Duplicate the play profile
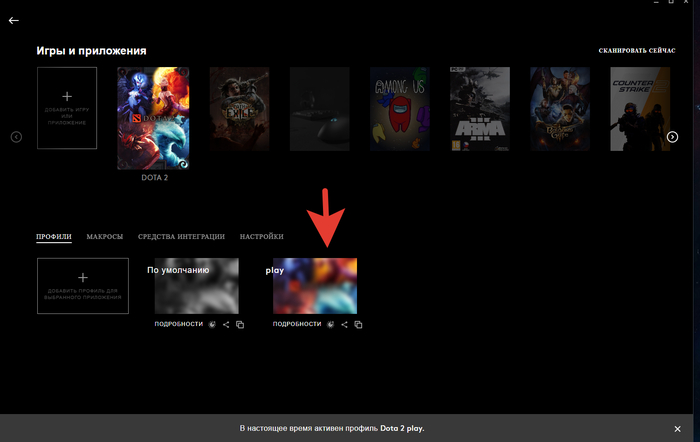Screen dimensions: 700x442 pyautogui.click(x=359, y=324)
